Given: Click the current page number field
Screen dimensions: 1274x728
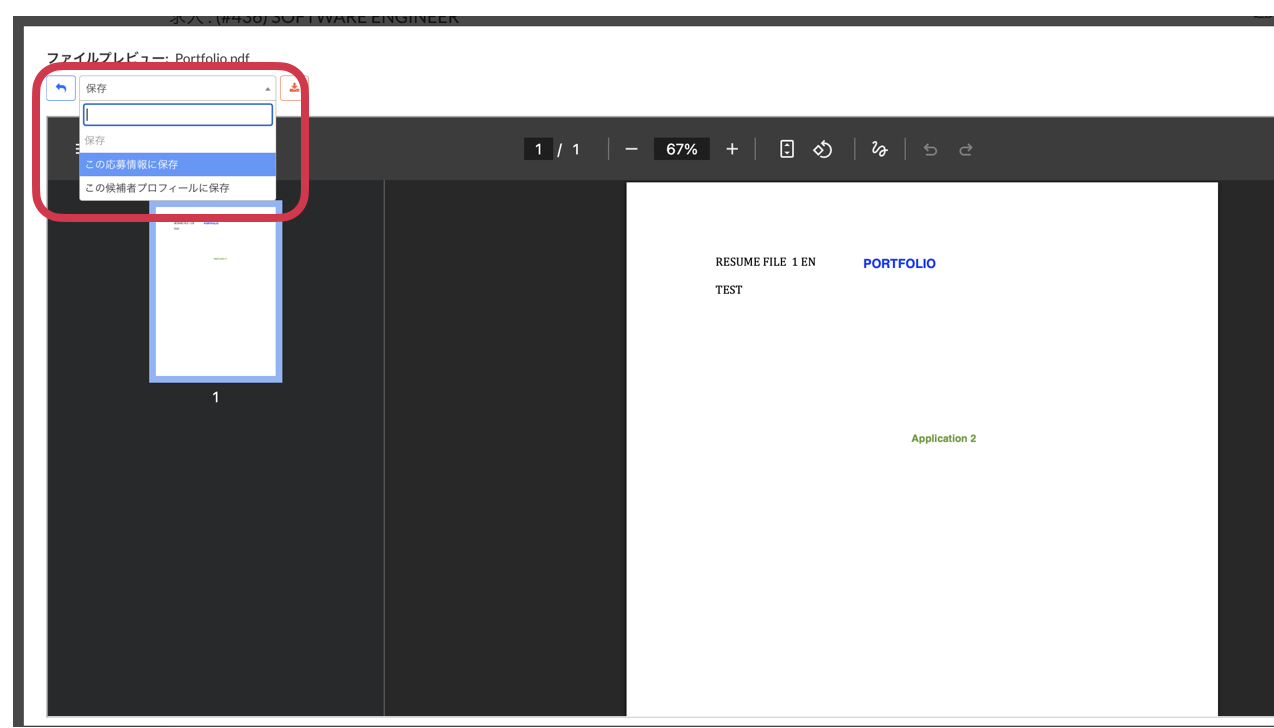Looking at the screenshot, I should [538, 149].
